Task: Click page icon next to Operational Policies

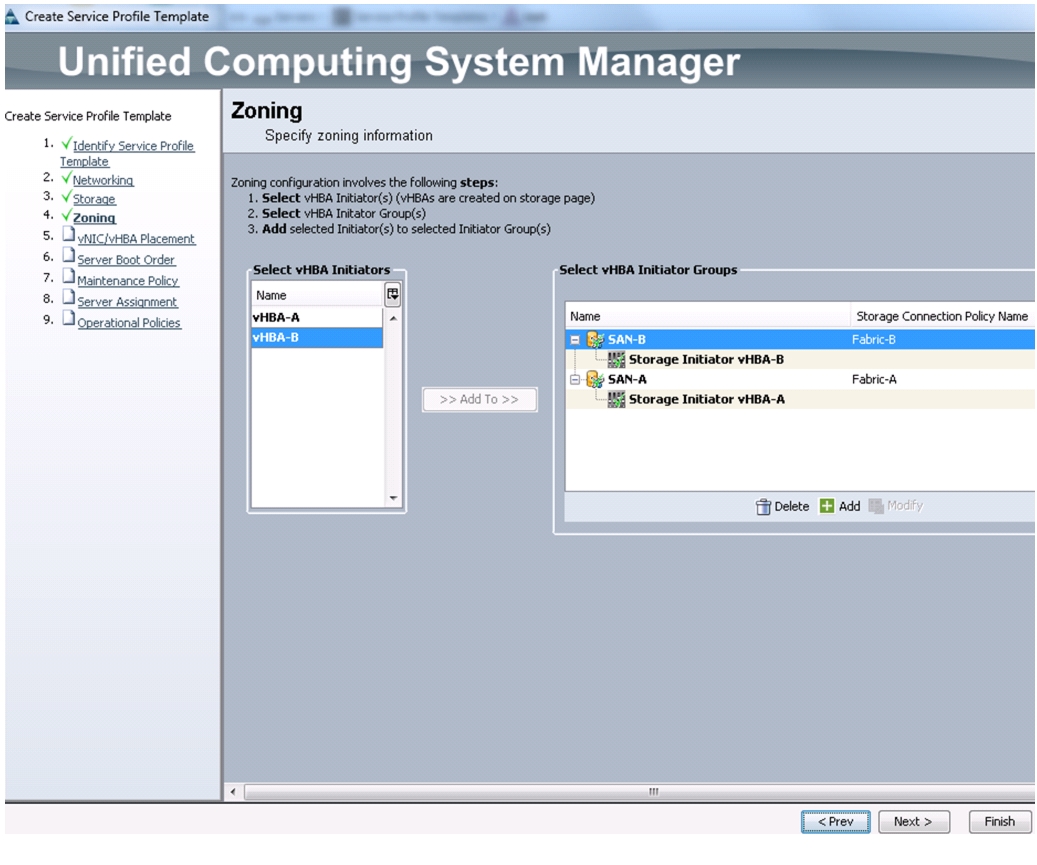Action: [x=69, y=319]
